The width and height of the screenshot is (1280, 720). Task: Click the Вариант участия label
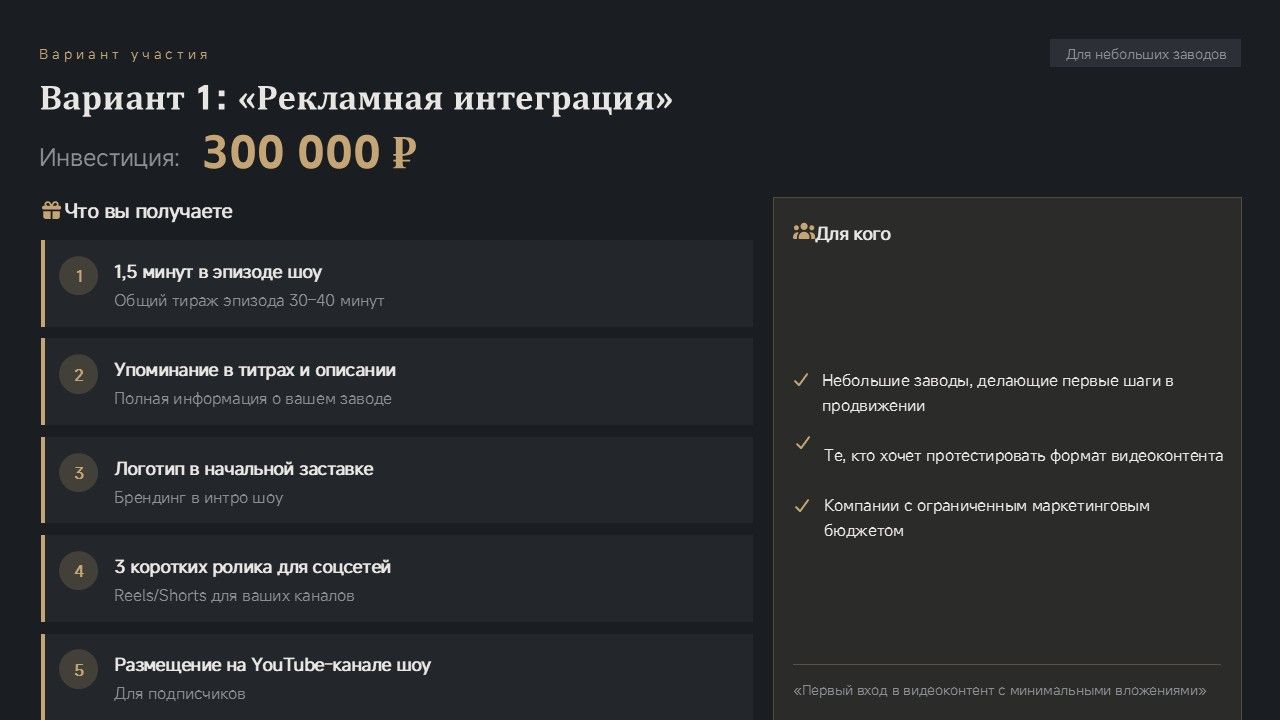coord(124,54)
